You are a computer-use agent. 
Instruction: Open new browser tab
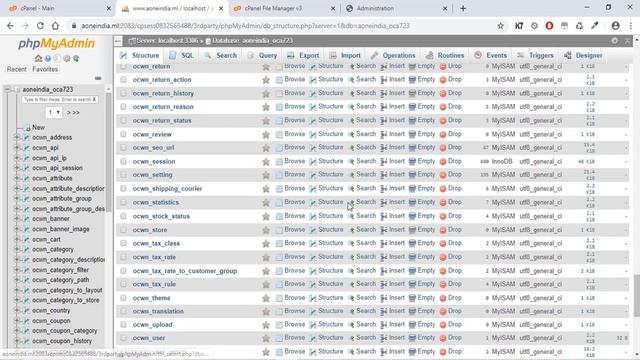coord(463,8)
